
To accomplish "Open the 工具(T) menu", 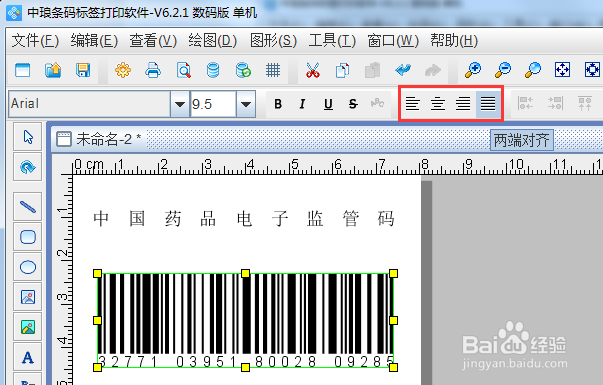I will click(x=332, y=40).
